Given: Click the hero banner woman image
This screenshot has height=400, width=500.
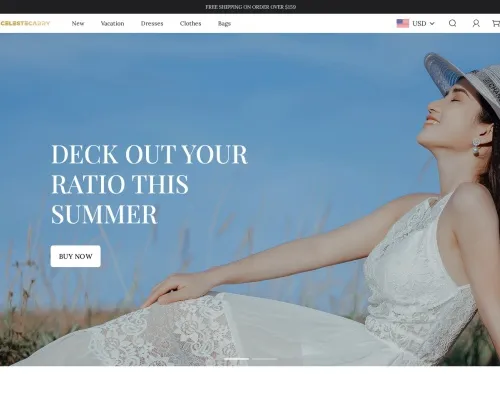Looking at the screenshot, I should tap(250, 199).
